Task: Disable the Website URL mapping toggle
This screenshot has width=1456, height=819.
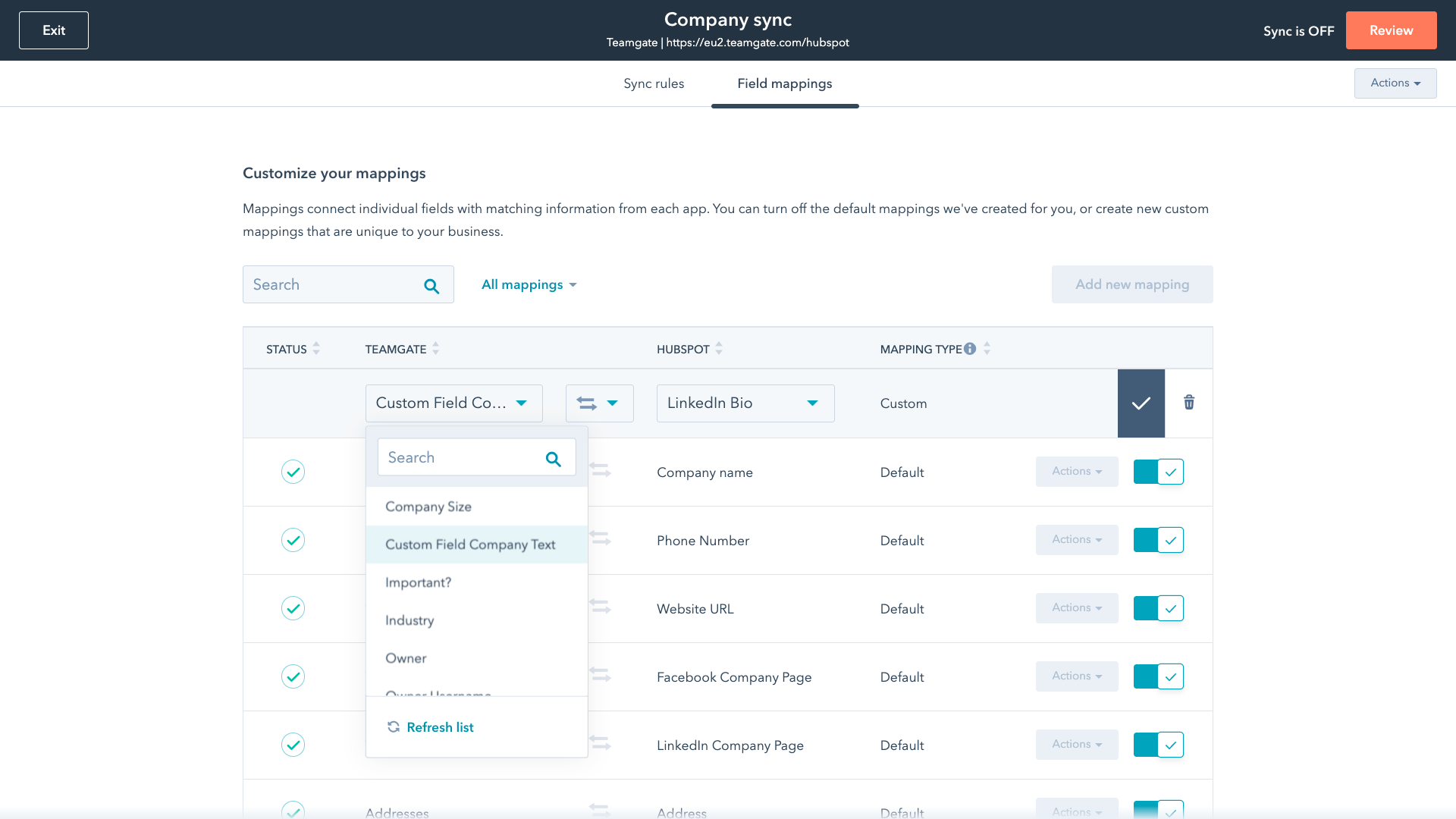Action: 1158,608
